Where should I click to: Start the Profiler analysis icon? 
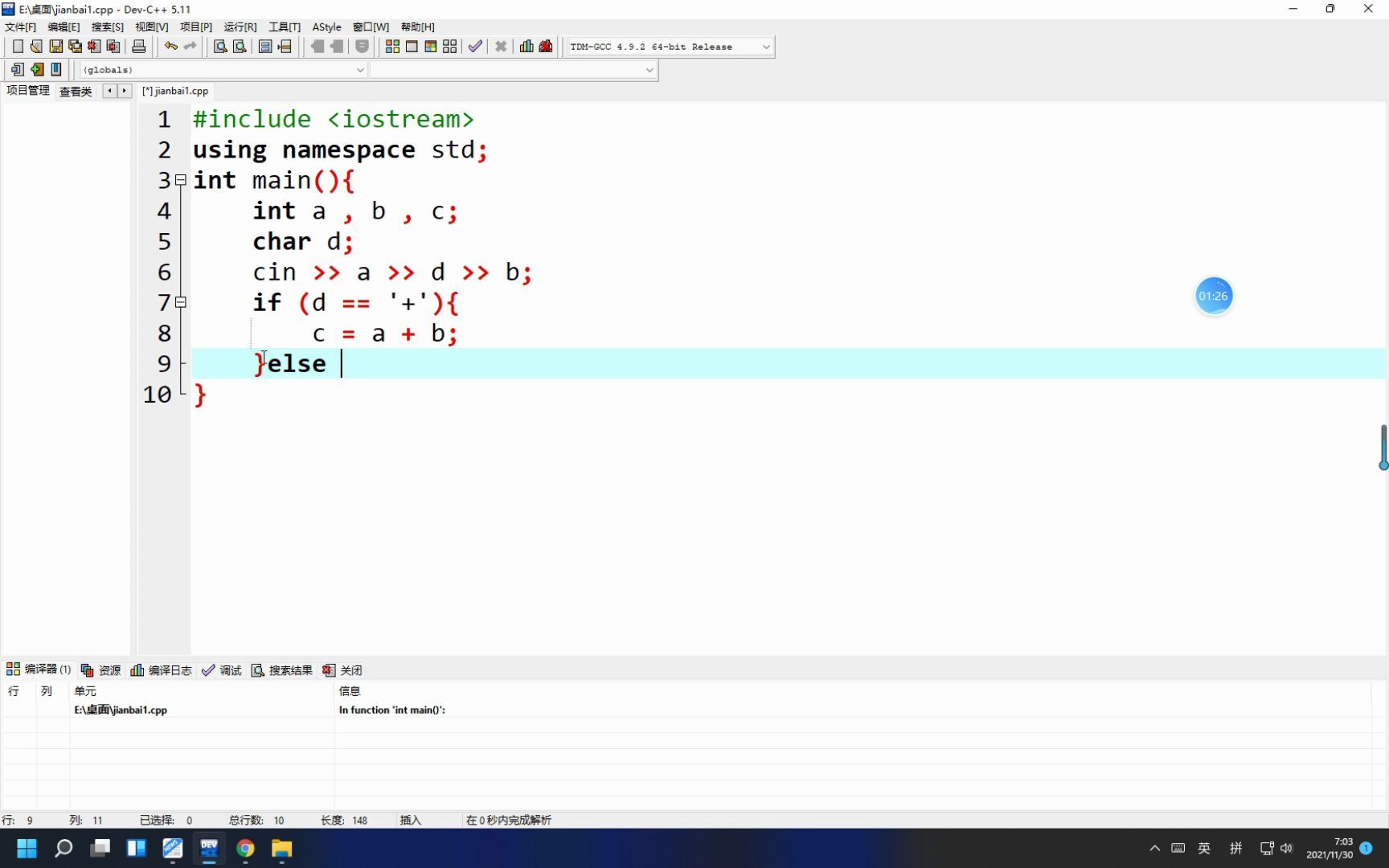[527, 47]
